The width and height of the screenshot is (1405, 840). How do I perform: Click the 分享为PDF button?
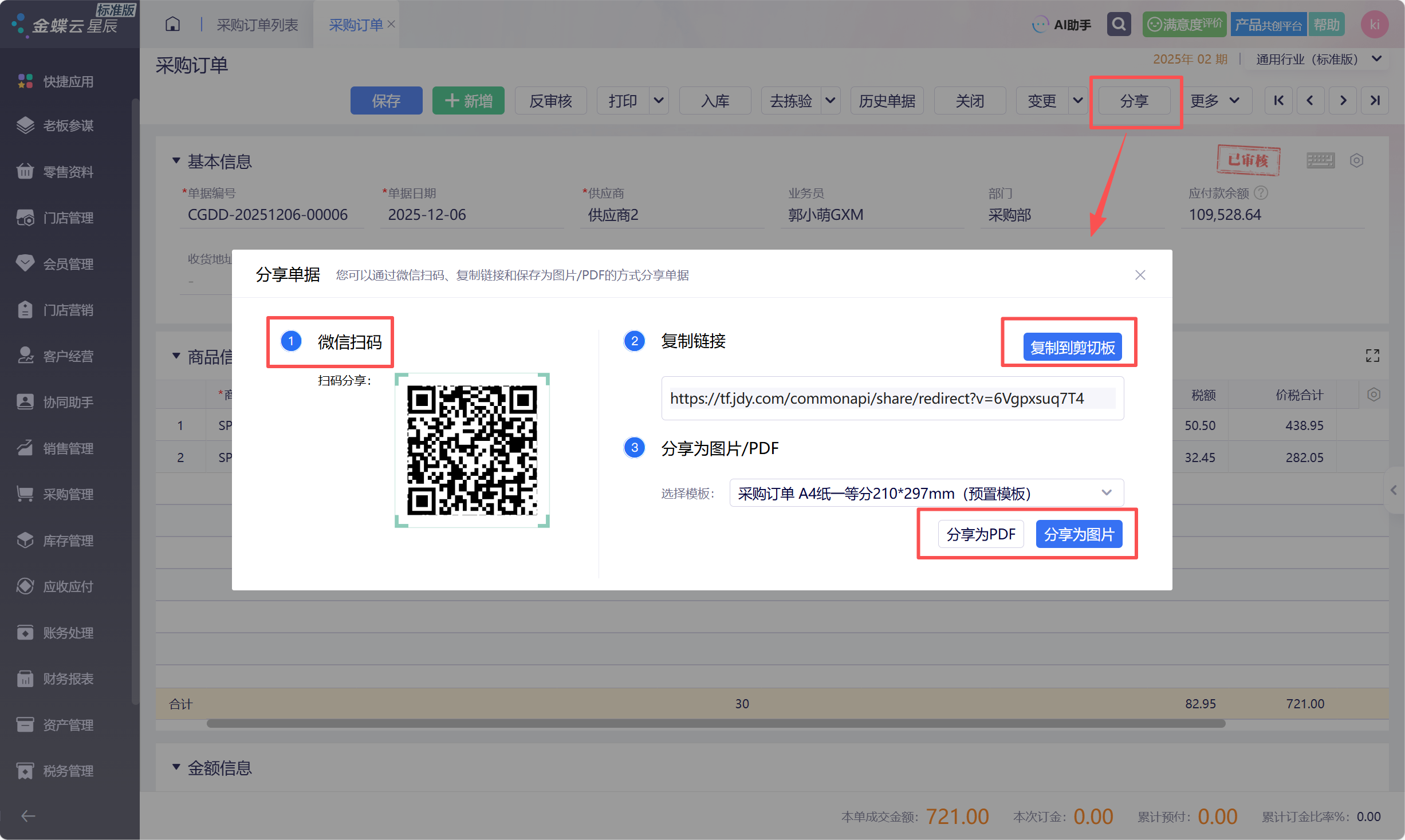pos(981,534)
